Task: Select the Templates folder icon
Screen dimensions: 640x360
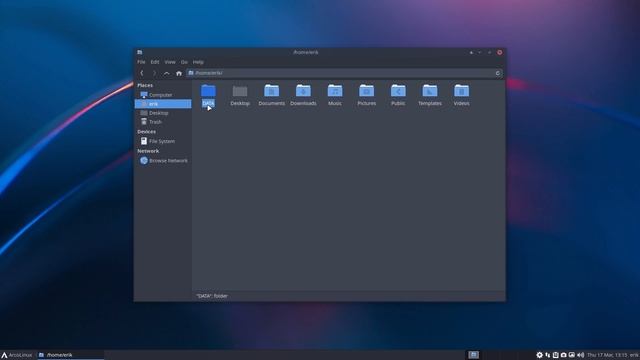Action: click(x=430, y=91)
